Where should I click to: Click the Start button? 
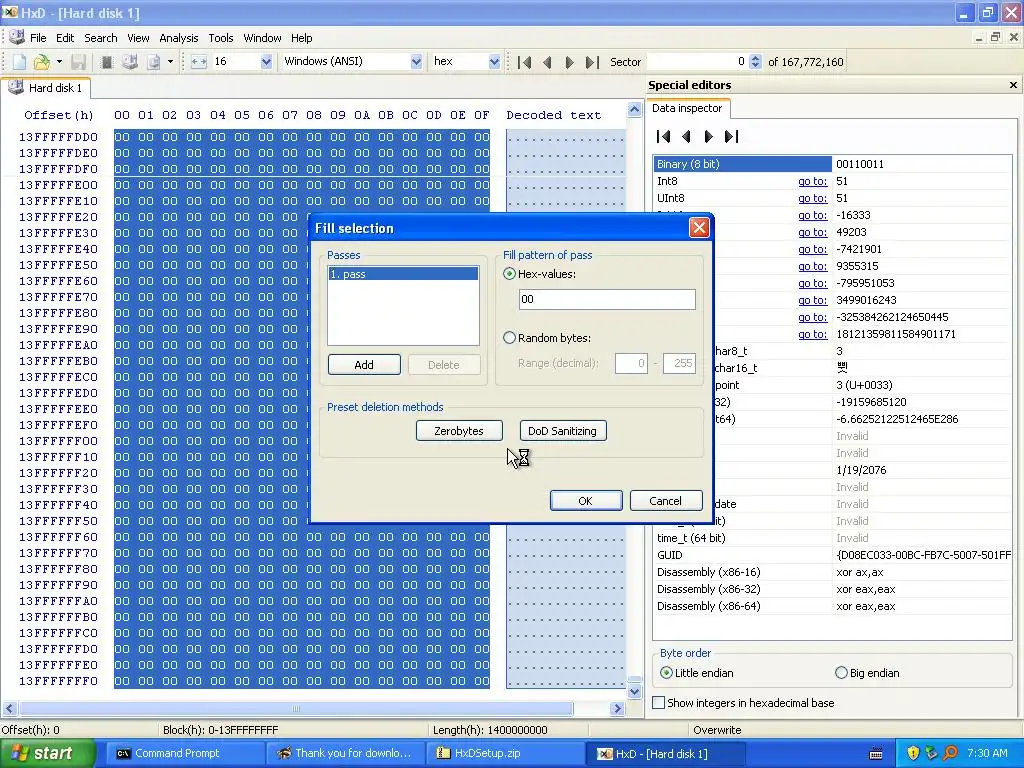pos(47,753)
